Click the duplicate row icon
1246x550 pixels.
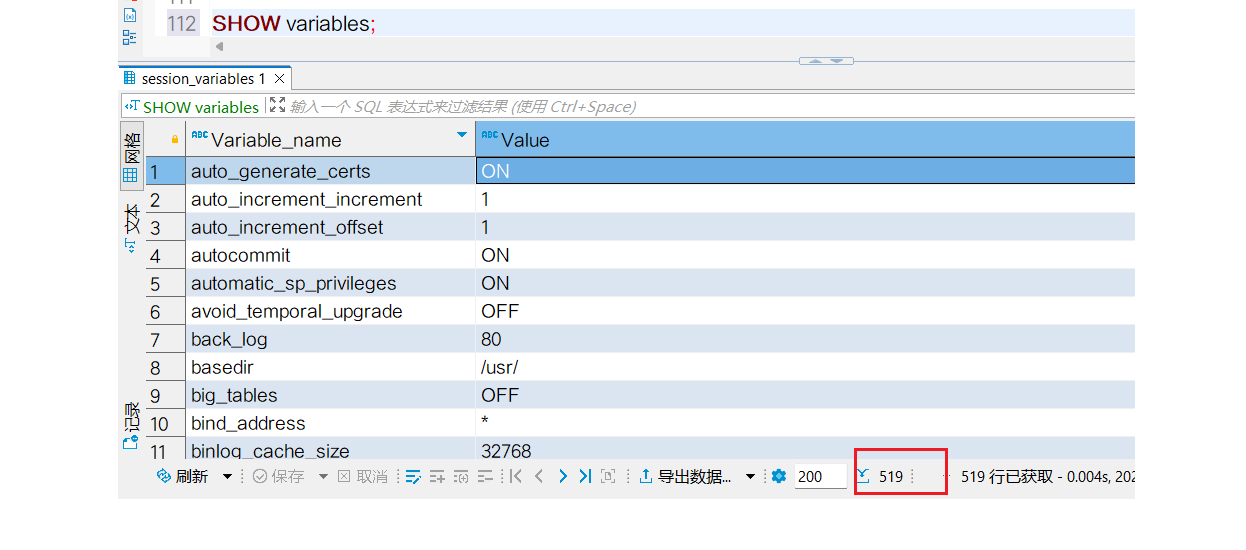coord(461,477)
